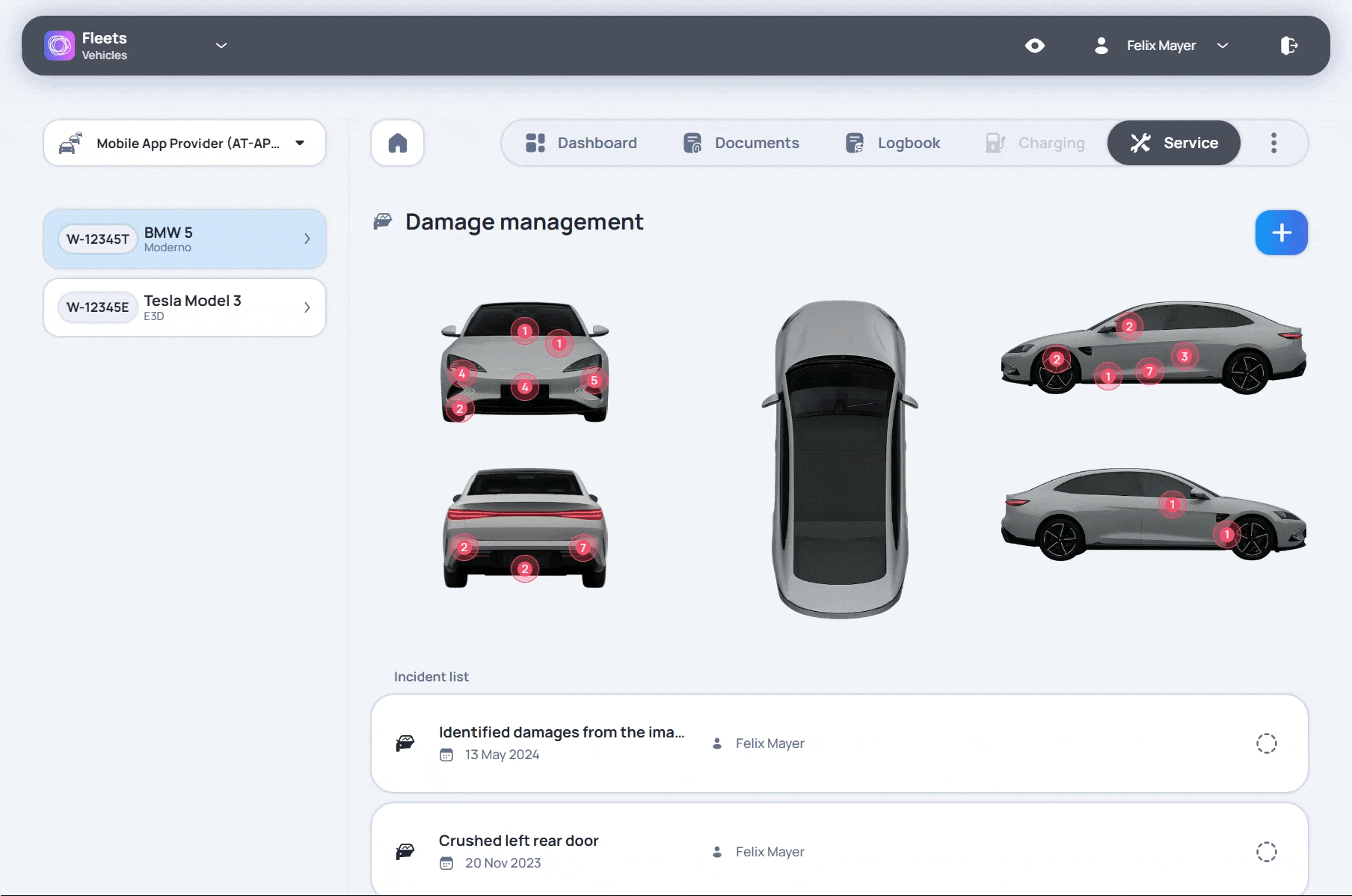
Task: Click the Fleets app logo icon
Action: pos(59,46)
